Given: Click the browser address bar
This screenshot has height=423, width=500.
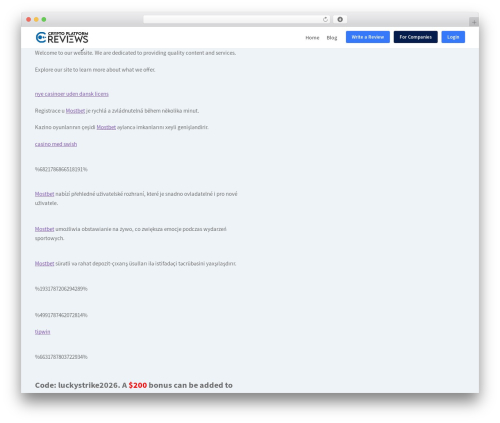Looking at the screenshot, I should click(236, 19).
